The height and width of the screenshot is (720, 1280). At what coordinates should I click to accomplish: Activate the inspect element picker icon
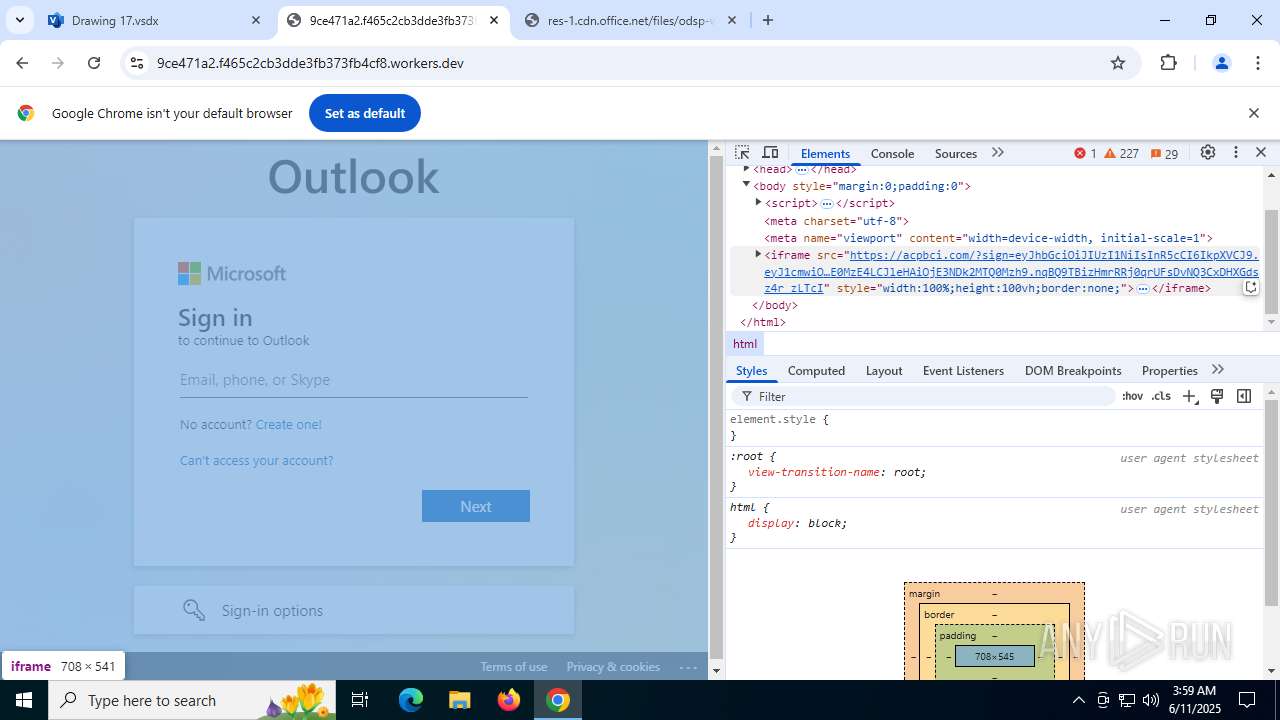742,153
